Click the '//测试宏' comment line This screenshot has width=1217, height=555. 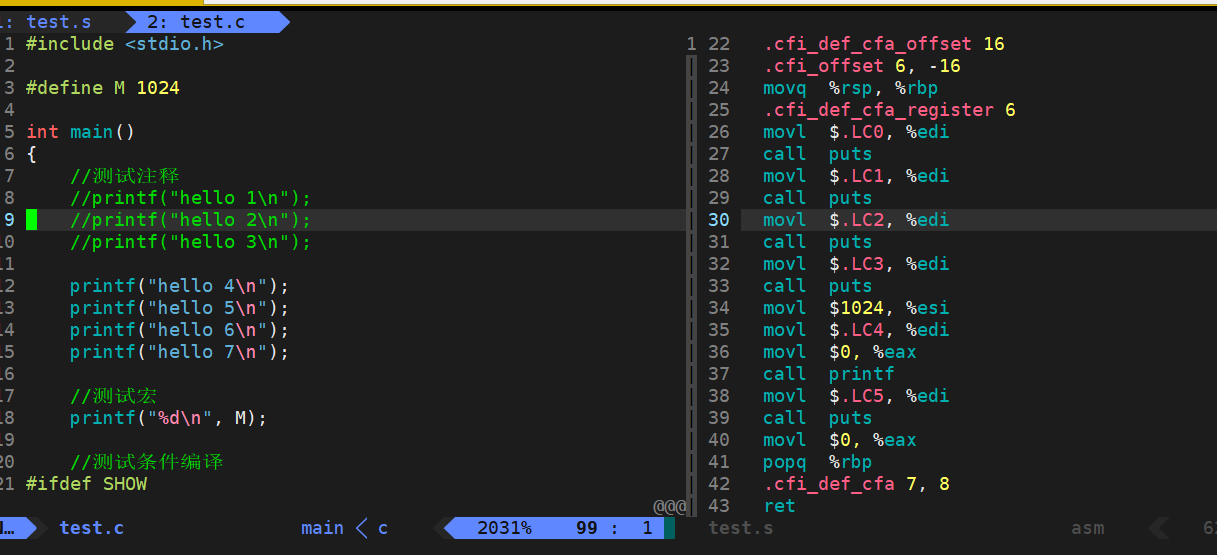click(x=114, y=396)
